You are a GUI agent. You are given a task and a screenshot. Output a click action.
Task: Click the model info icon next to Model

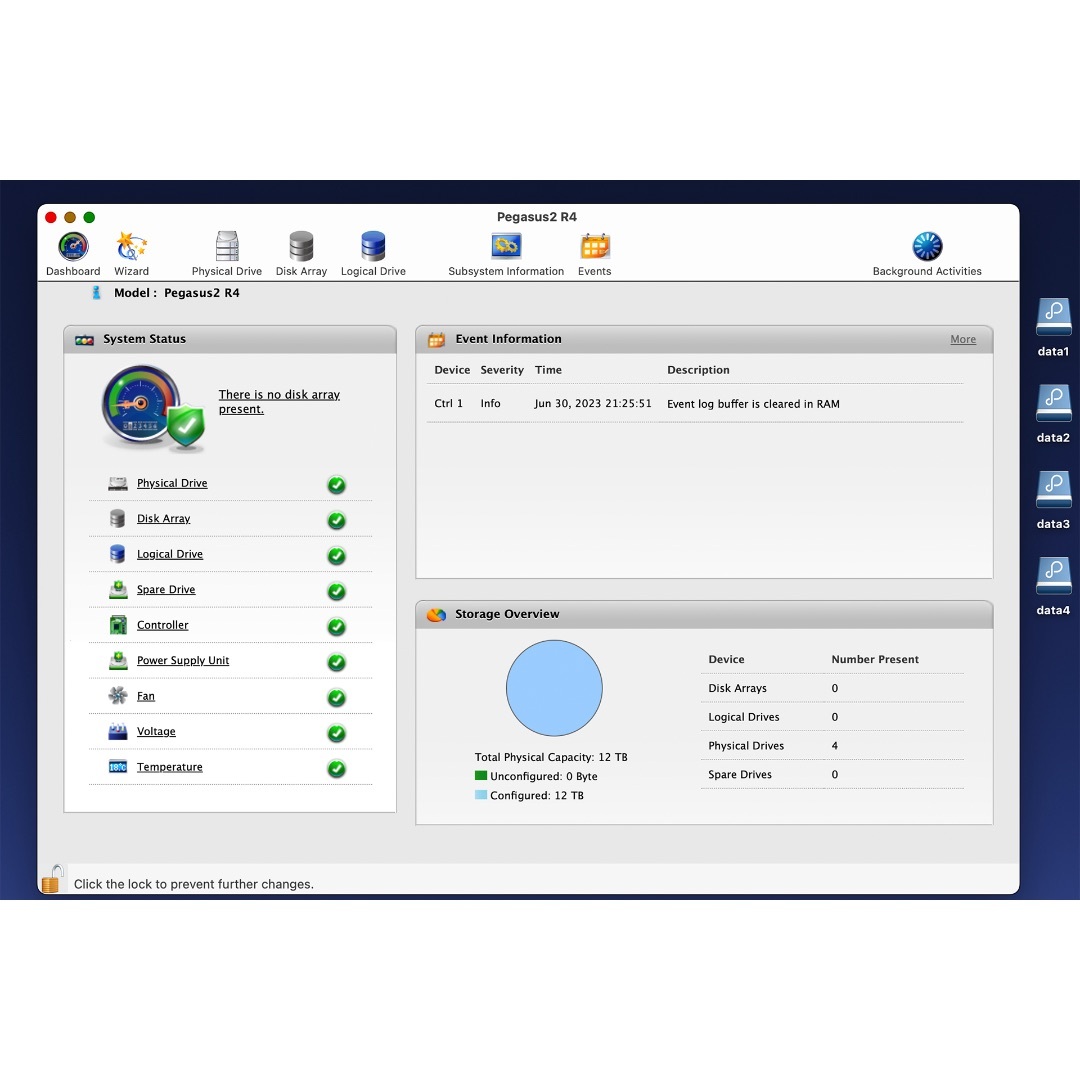96,293
